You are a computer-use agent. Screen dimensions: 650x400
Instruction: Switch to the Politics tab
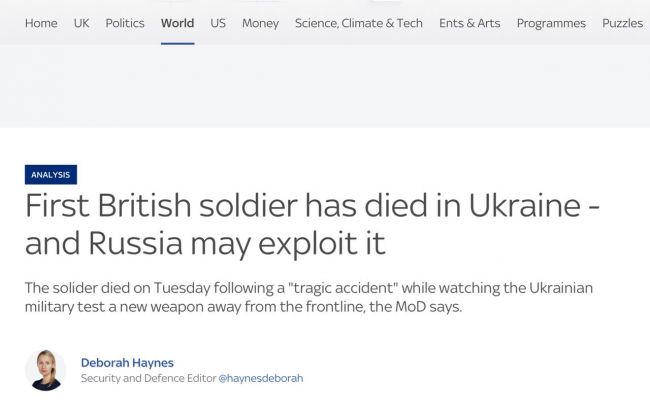(x=125, y=23)
